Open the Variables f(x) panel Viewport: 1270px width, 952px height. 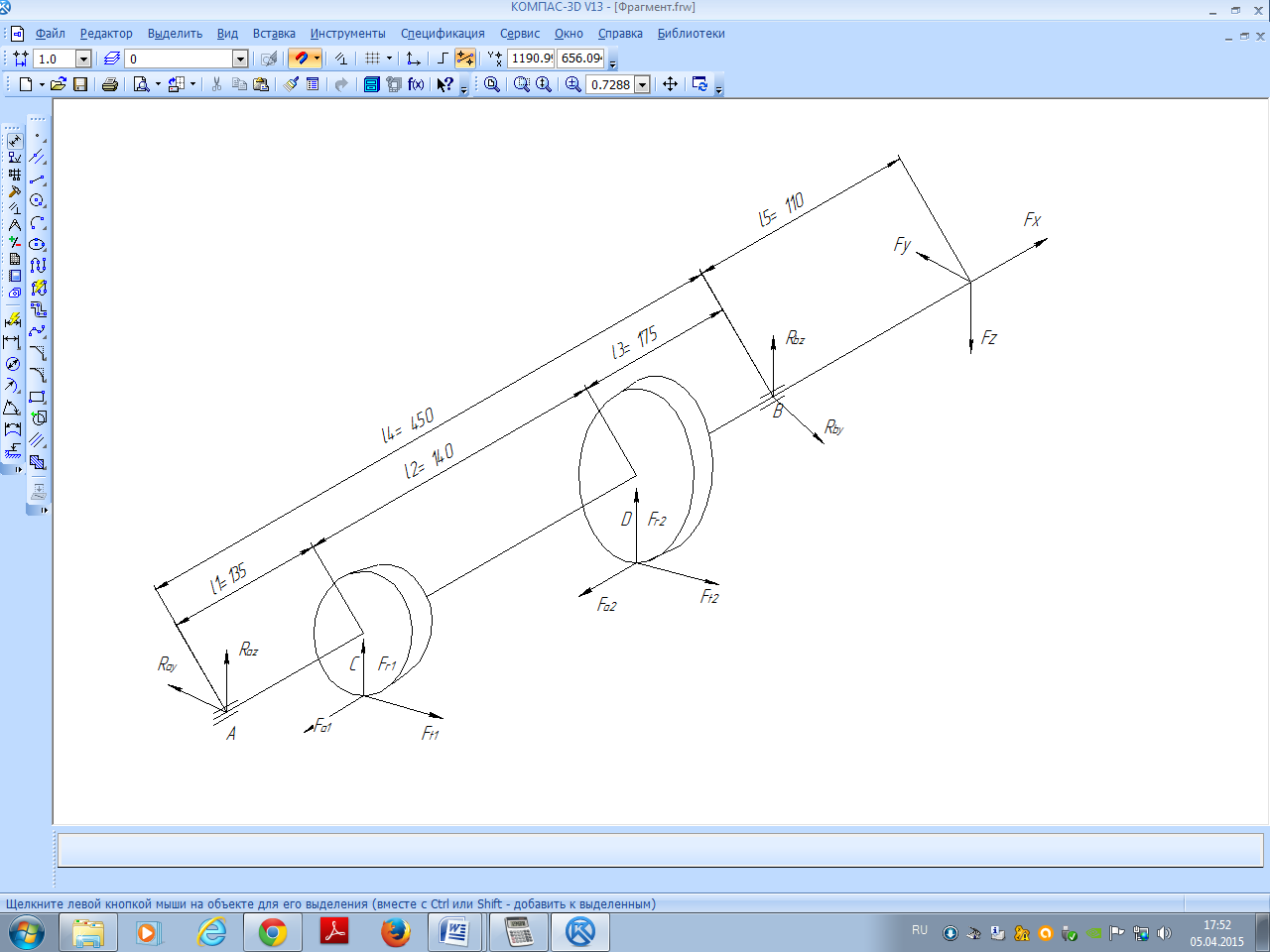(416, 85)
